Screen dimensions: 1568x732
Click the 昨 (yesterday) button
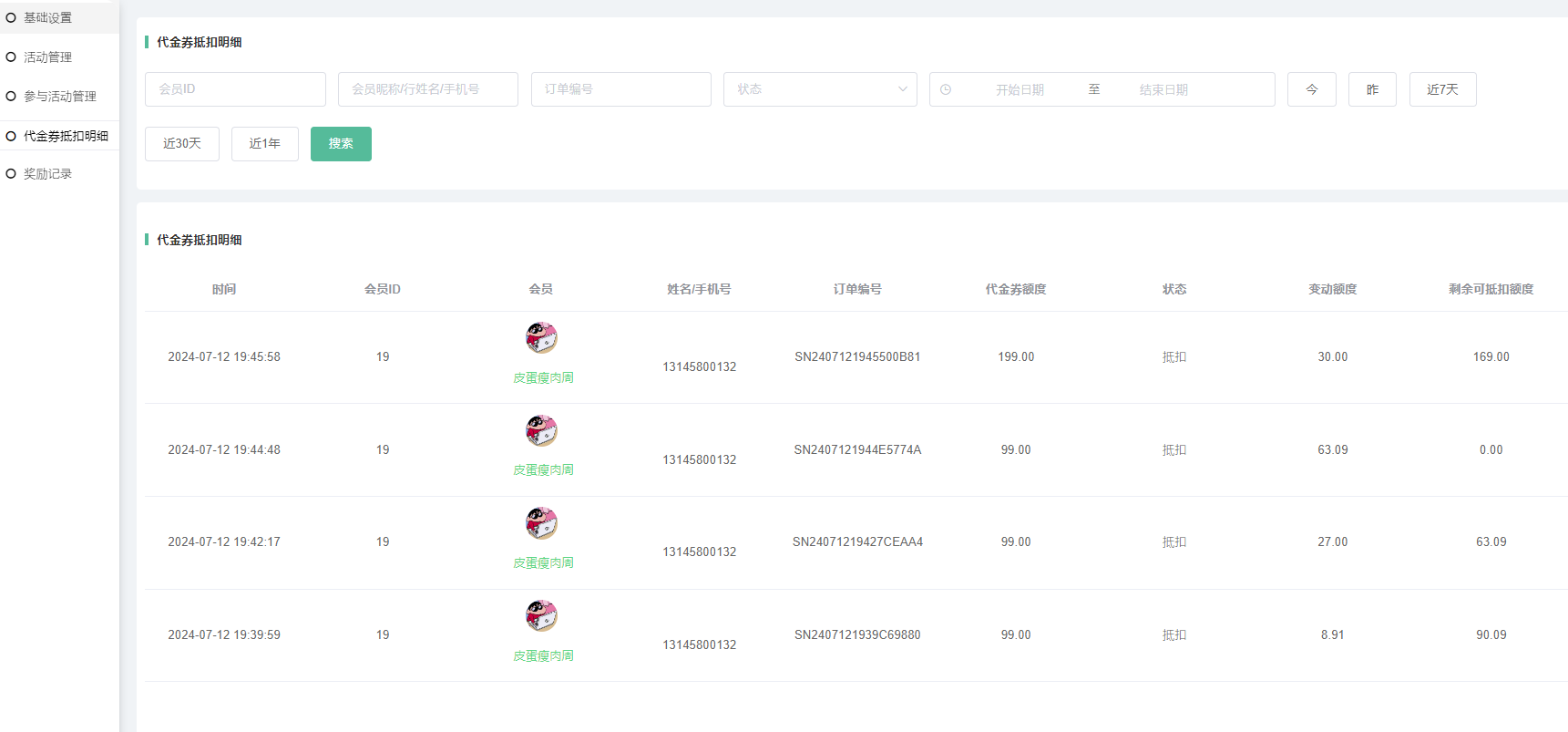(x=1372, y=89)
